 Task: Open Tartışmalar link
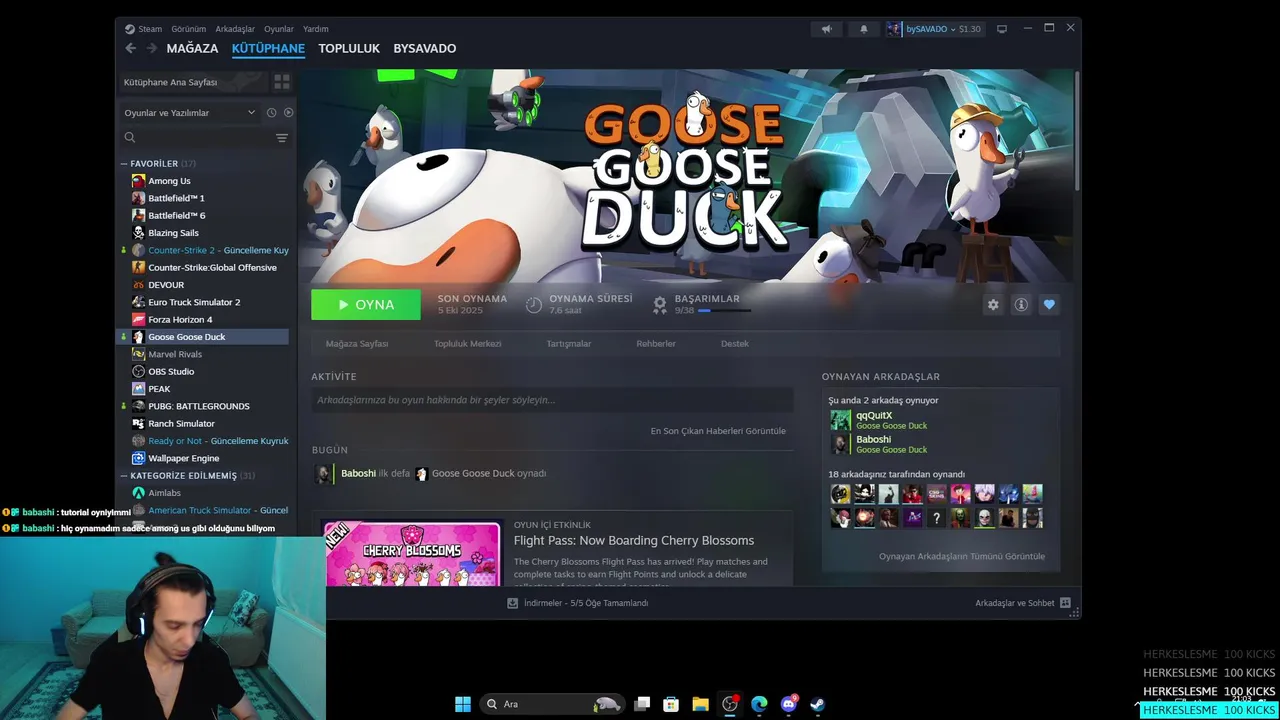[568, 343]
